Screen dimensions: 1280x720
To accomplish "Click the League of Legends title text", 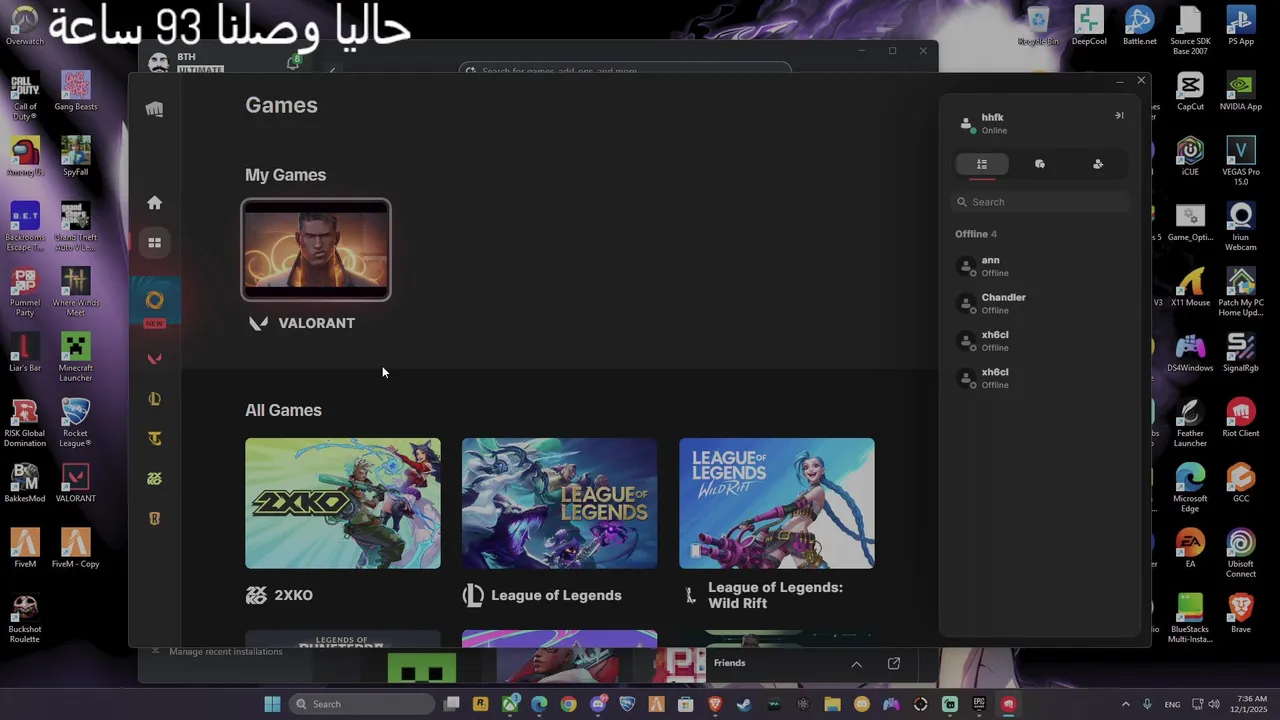I will click(556, 595).
